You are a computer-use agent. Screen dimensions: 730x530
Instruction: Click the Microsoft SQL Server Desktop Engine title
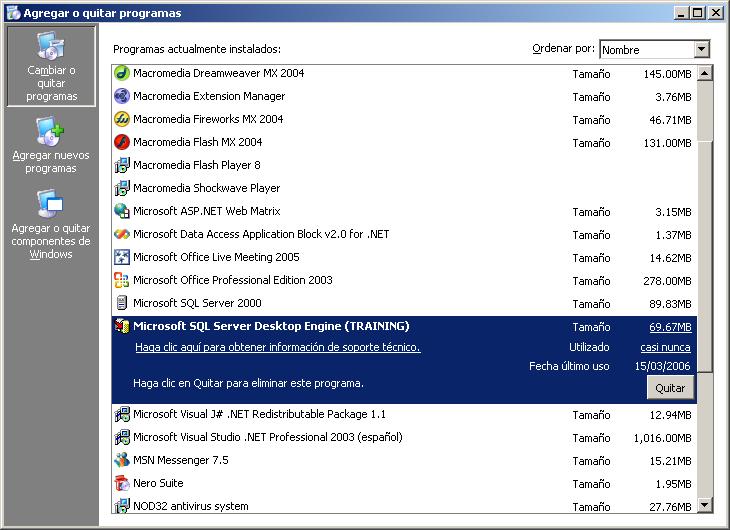(x=271, y=326)
